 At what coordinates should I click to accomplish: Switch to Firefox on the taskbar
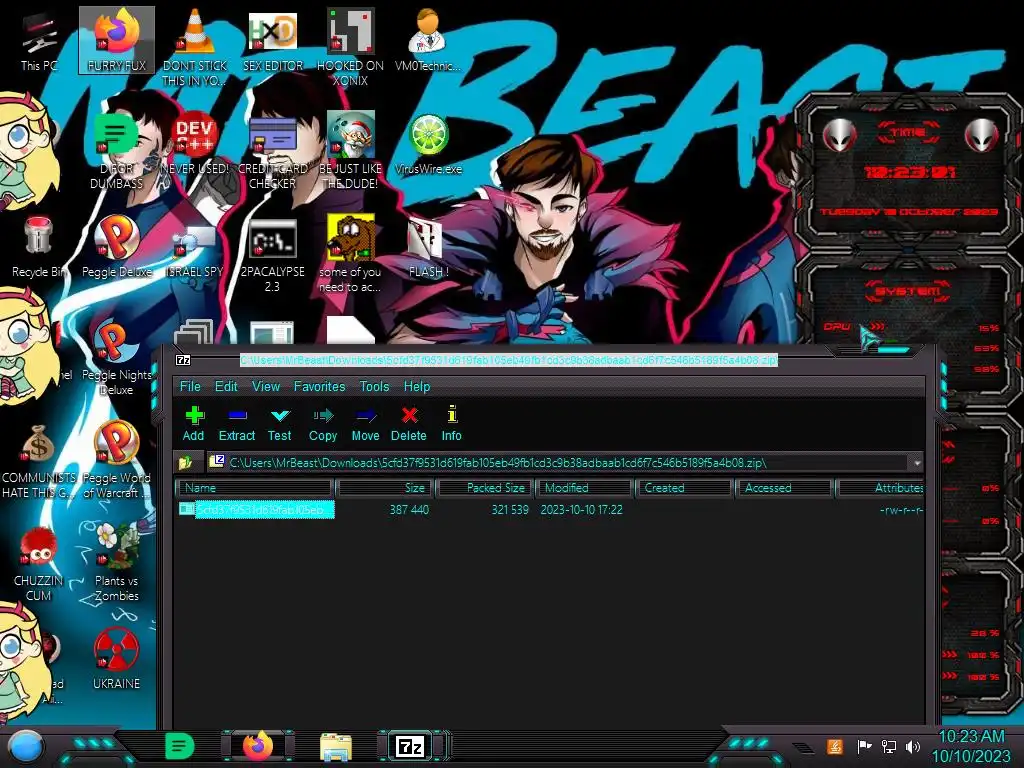click(258, 746)
